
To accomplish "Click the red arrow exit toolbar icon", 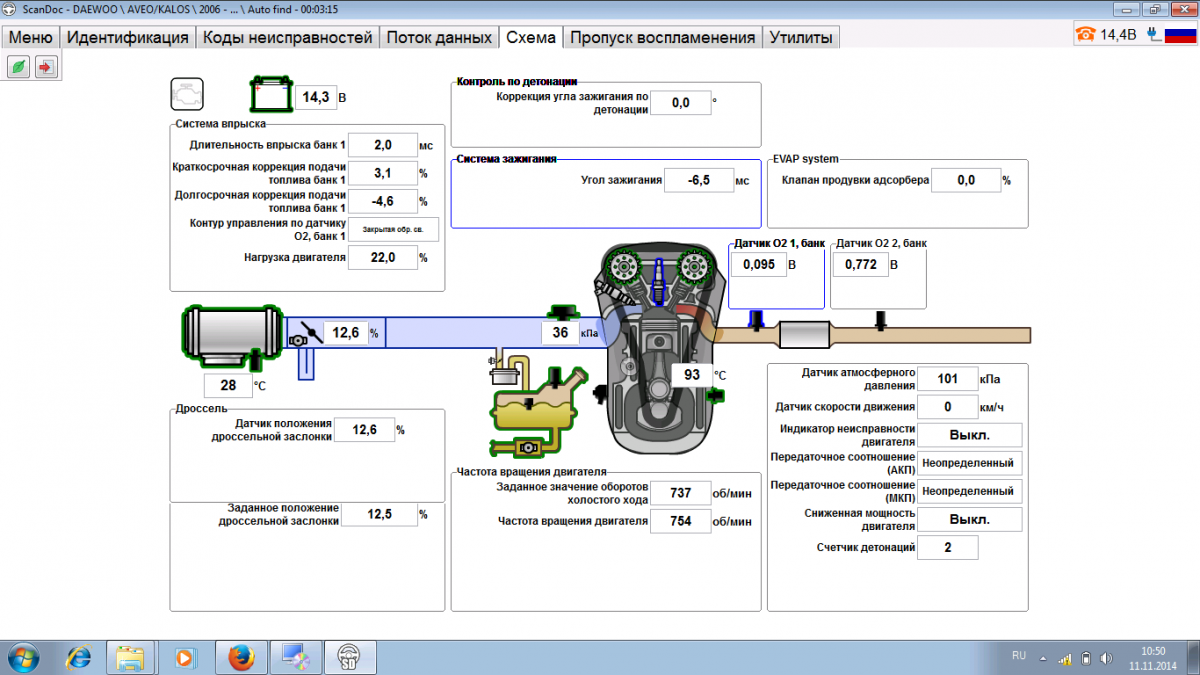I will coord(46,67).
